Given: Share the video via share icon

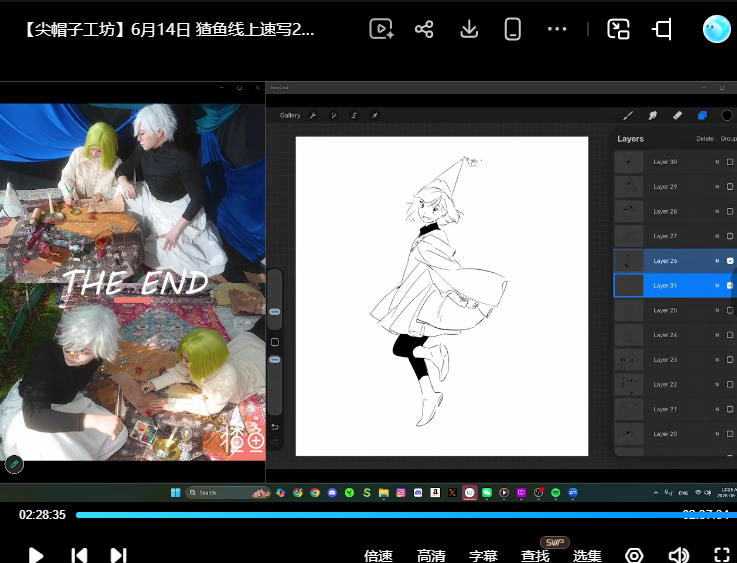Looking at the screenshot, I should [424, 29].
